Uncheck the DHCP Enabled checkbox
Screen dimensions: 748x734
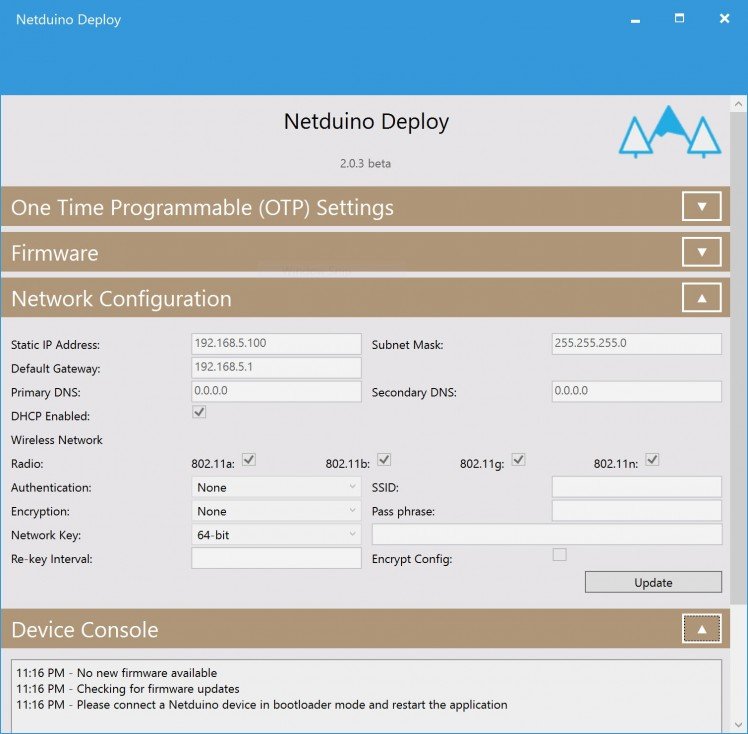pyautogui.click(x=199, y=412)
